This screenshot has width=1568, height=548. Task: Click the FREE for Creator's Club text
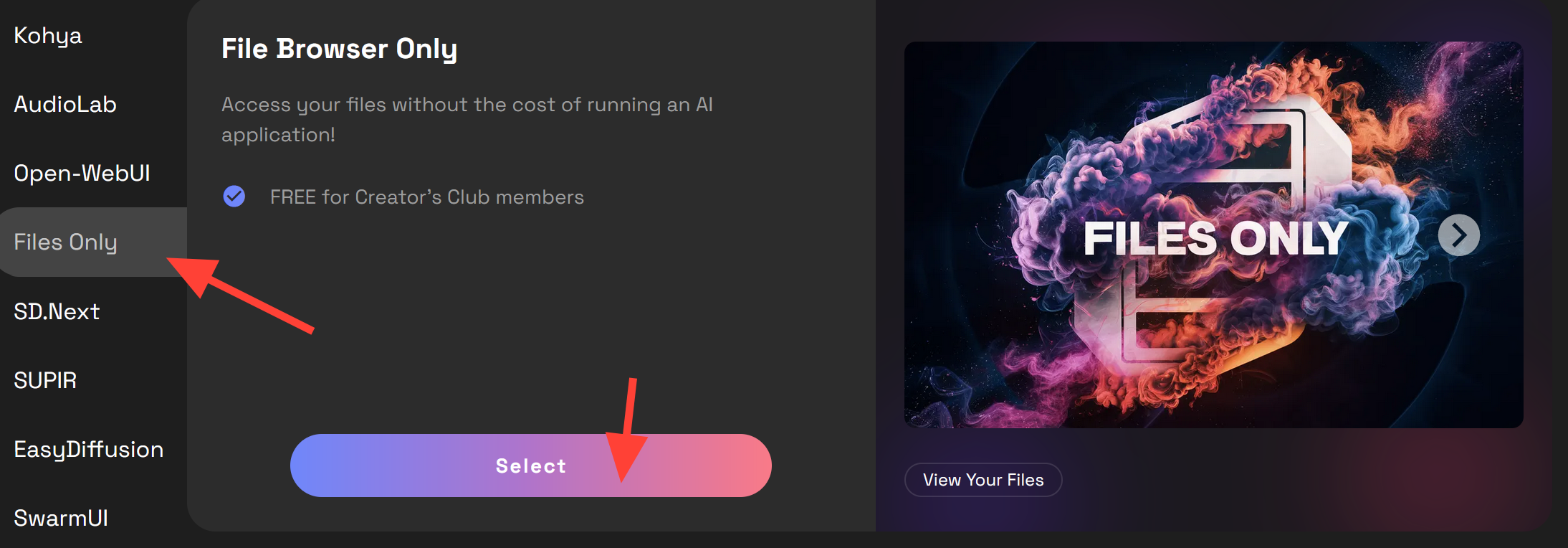[x=426, y=197]
